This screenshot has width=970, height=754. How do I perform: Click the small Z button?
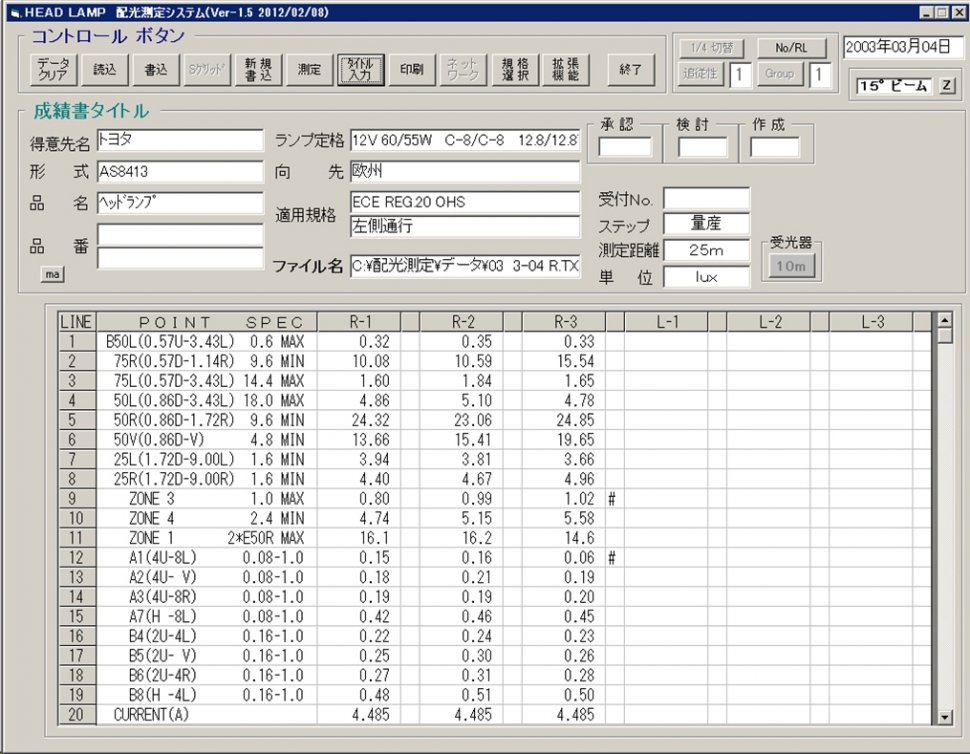click(x=946, y=86)
